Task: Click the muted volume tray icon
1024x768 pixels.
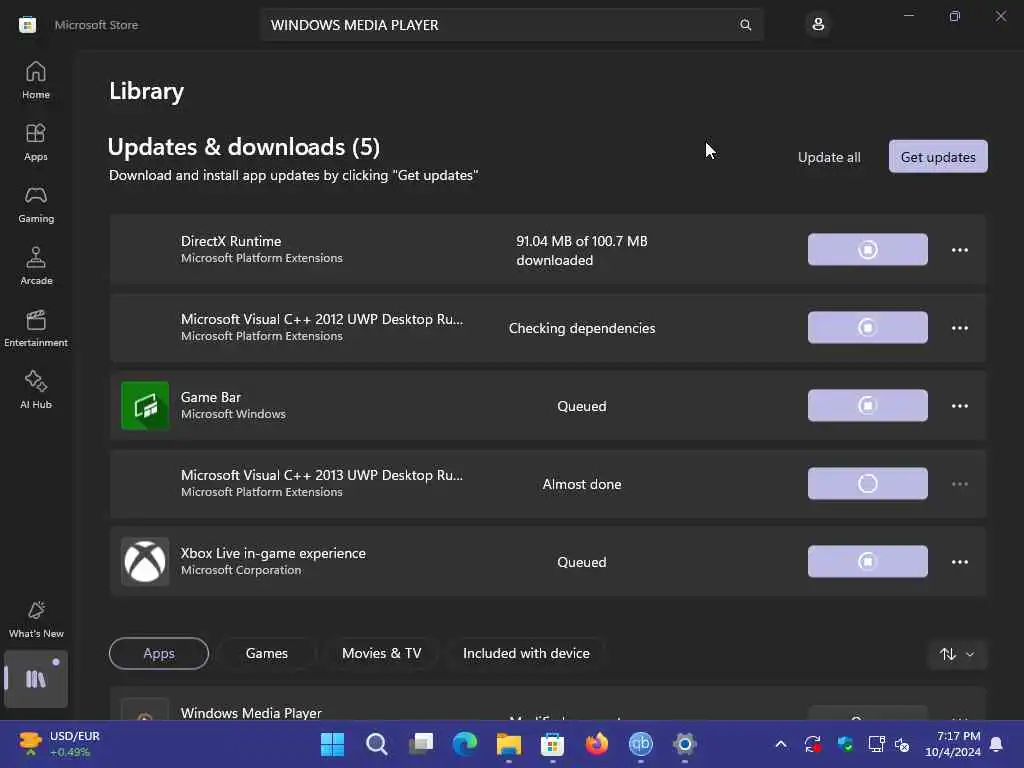Action: [903, 744]
